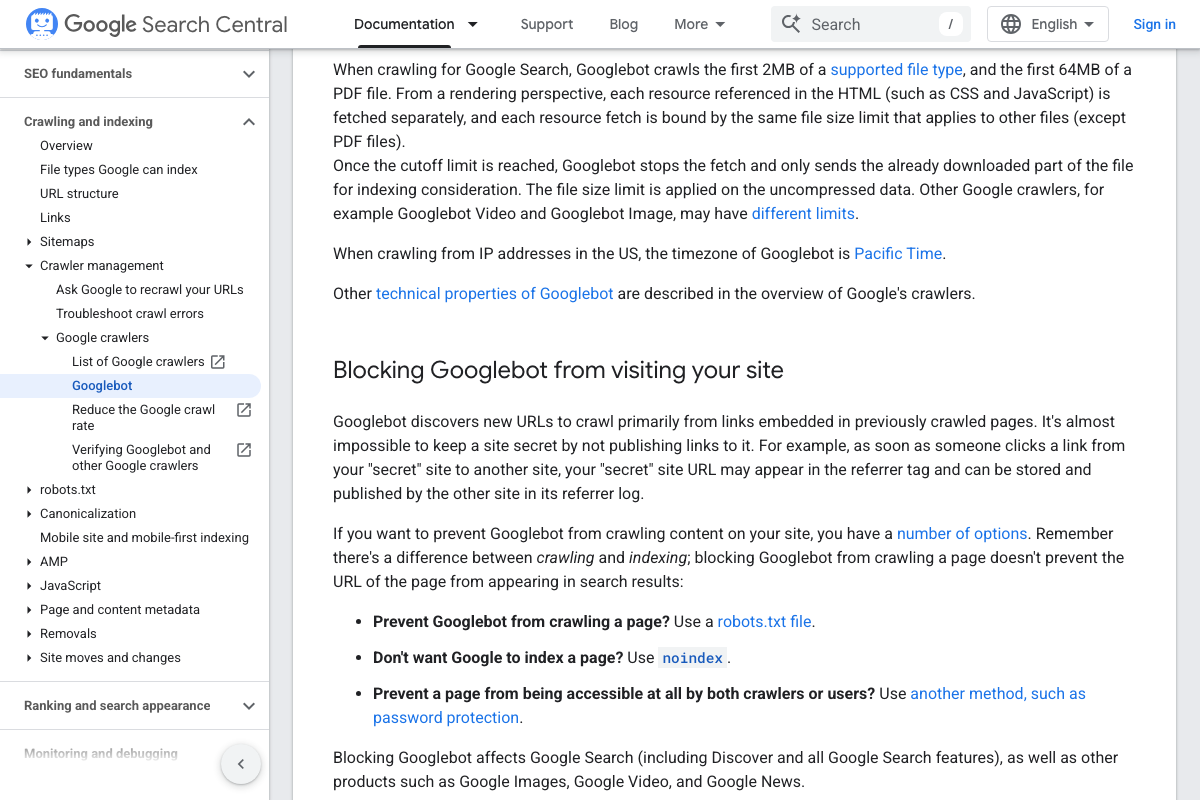Image resolution: width=1200 pixels, height=800 pixels.
Task: Click the slash keyboard shortcut badge in search
Action: point(950,24)
